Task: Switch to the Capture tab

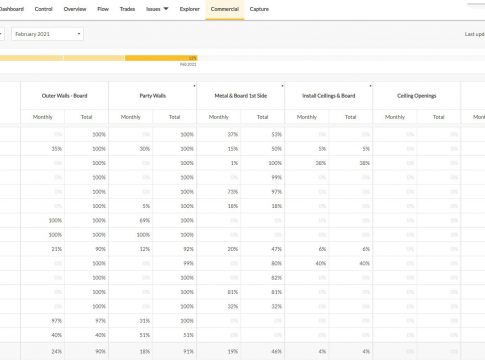Action: tap(259, 9)
